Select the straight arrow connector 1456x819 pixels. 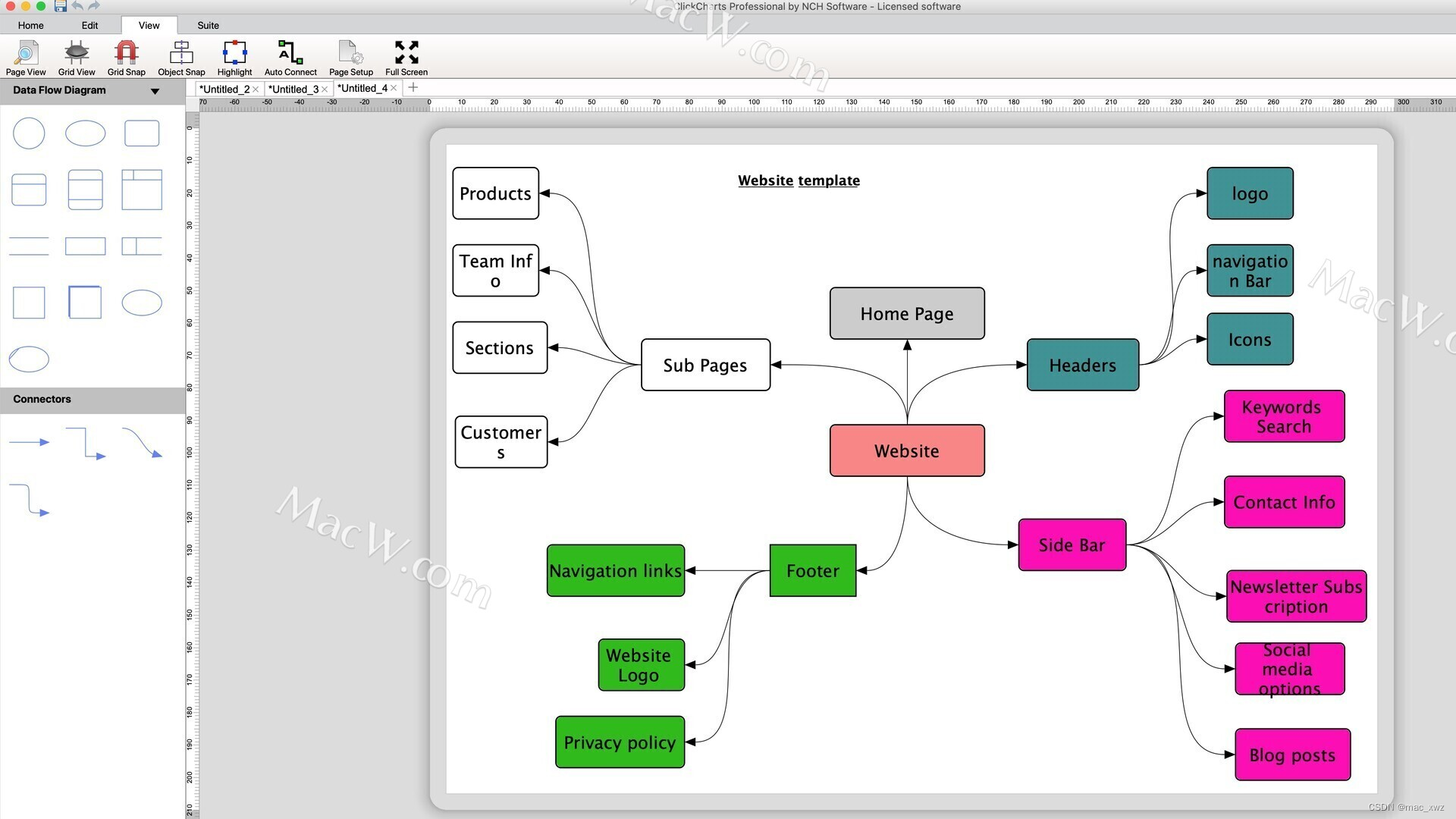click(x=30, y=442)
